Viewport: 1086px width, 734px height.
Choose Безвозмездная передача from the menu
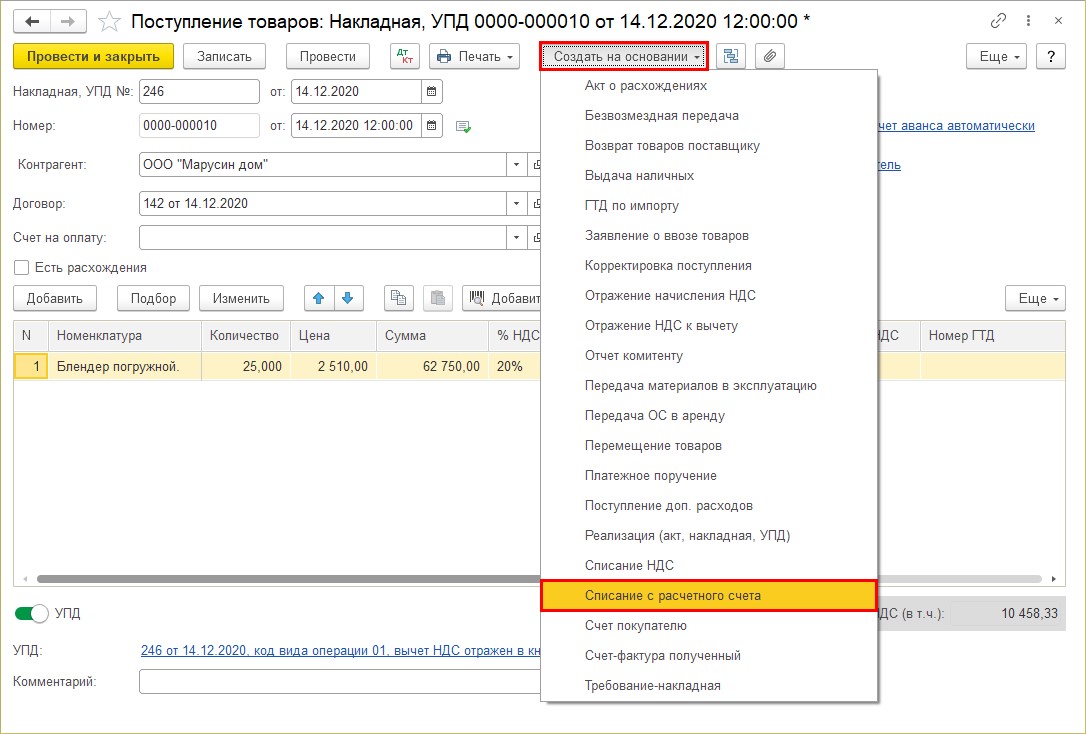[x=709, y=116]
